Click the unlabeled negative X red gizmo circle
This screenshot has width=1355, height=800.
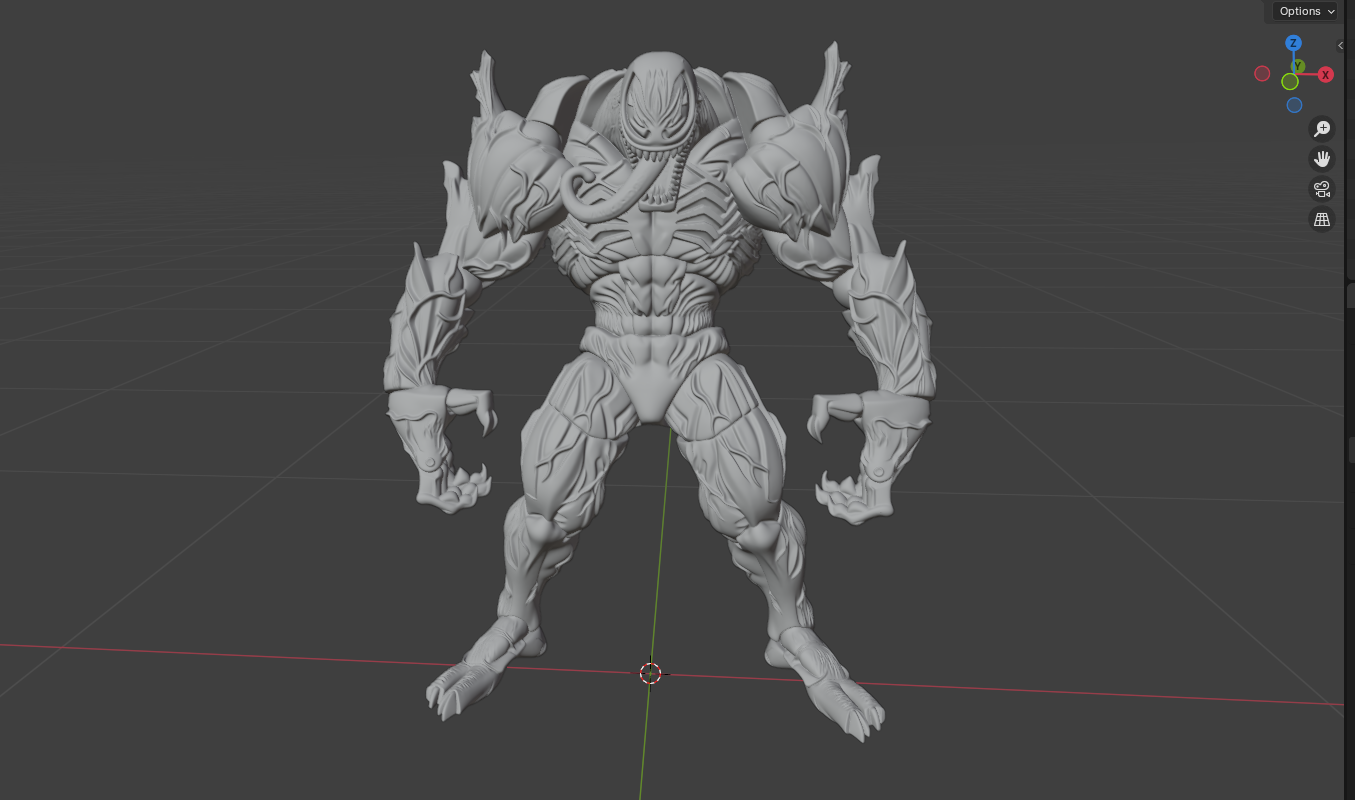(1262, 74)
